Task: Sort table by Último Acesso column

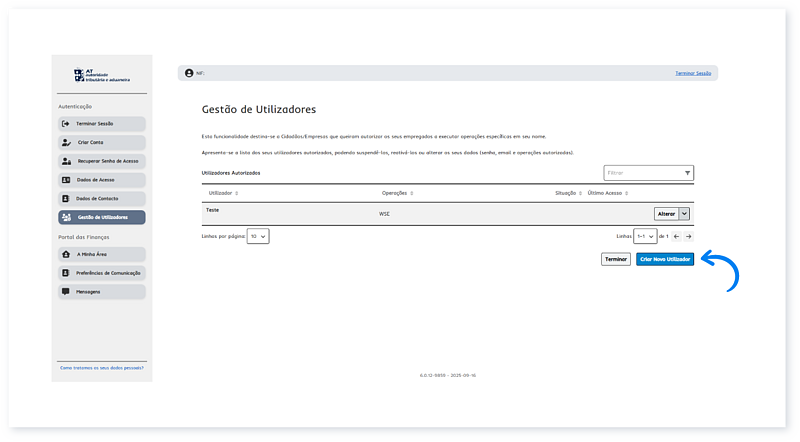Action: tap(627, 192)
